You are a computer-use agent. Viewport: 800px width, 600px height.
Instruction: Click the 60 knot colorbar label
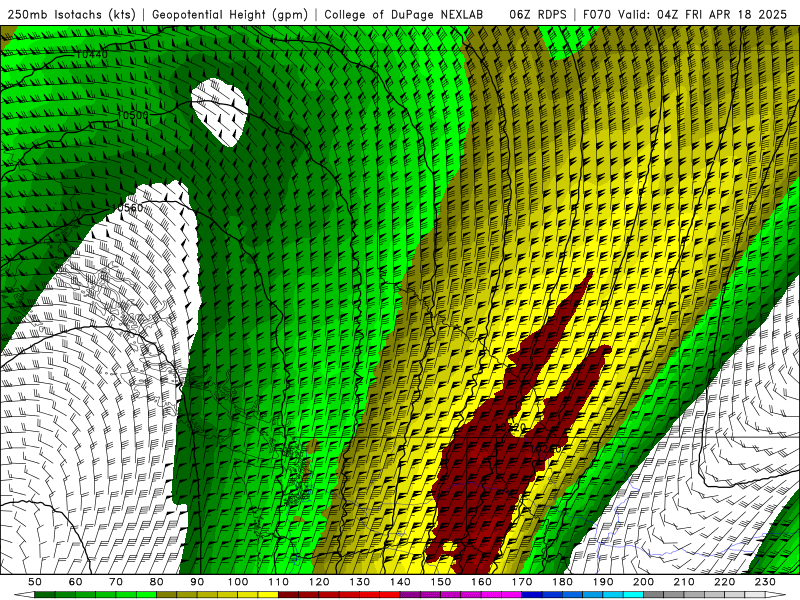point(75,582)
